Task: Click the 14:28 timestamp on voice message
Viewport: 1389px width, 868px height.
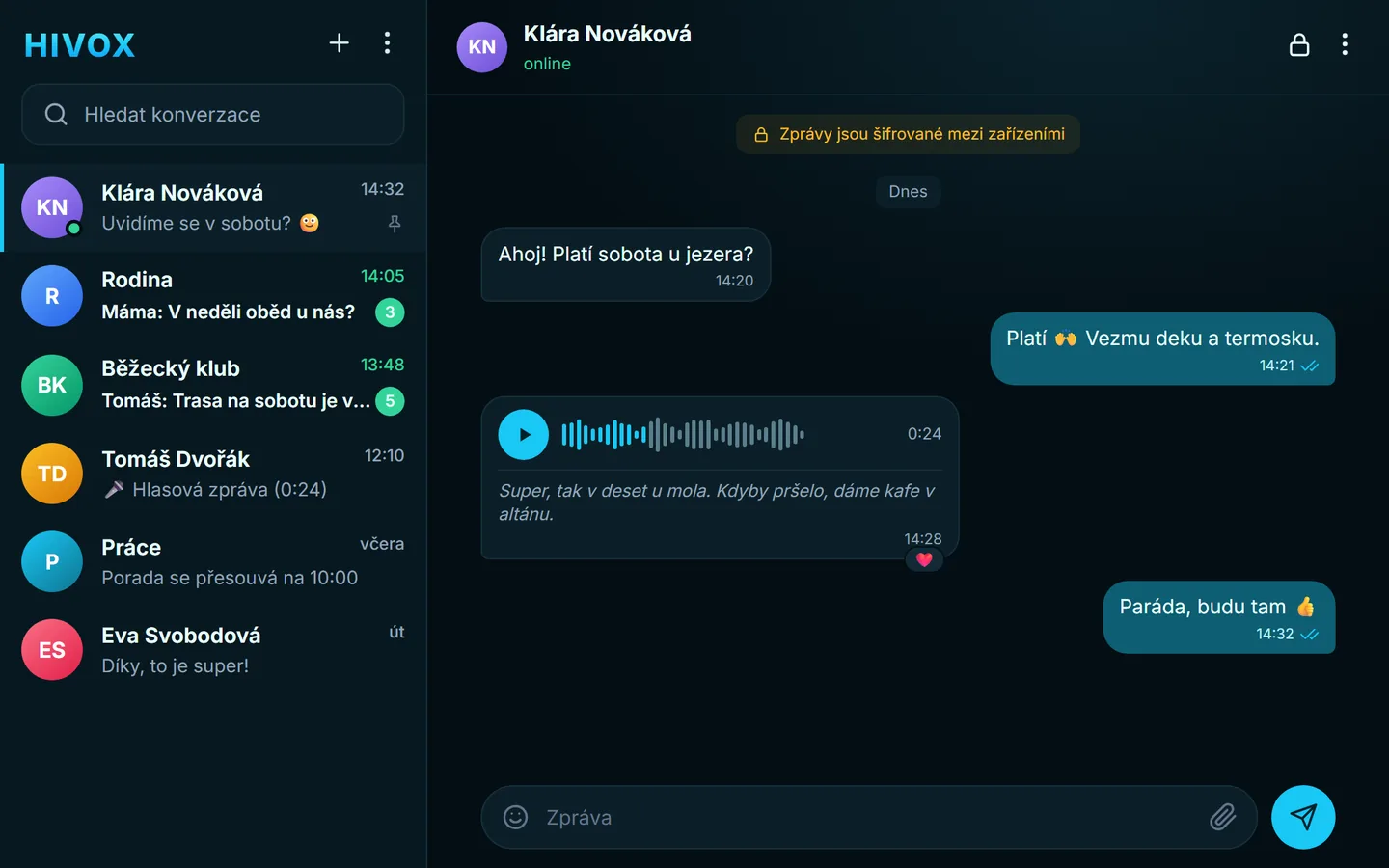Action: (923, 539)
